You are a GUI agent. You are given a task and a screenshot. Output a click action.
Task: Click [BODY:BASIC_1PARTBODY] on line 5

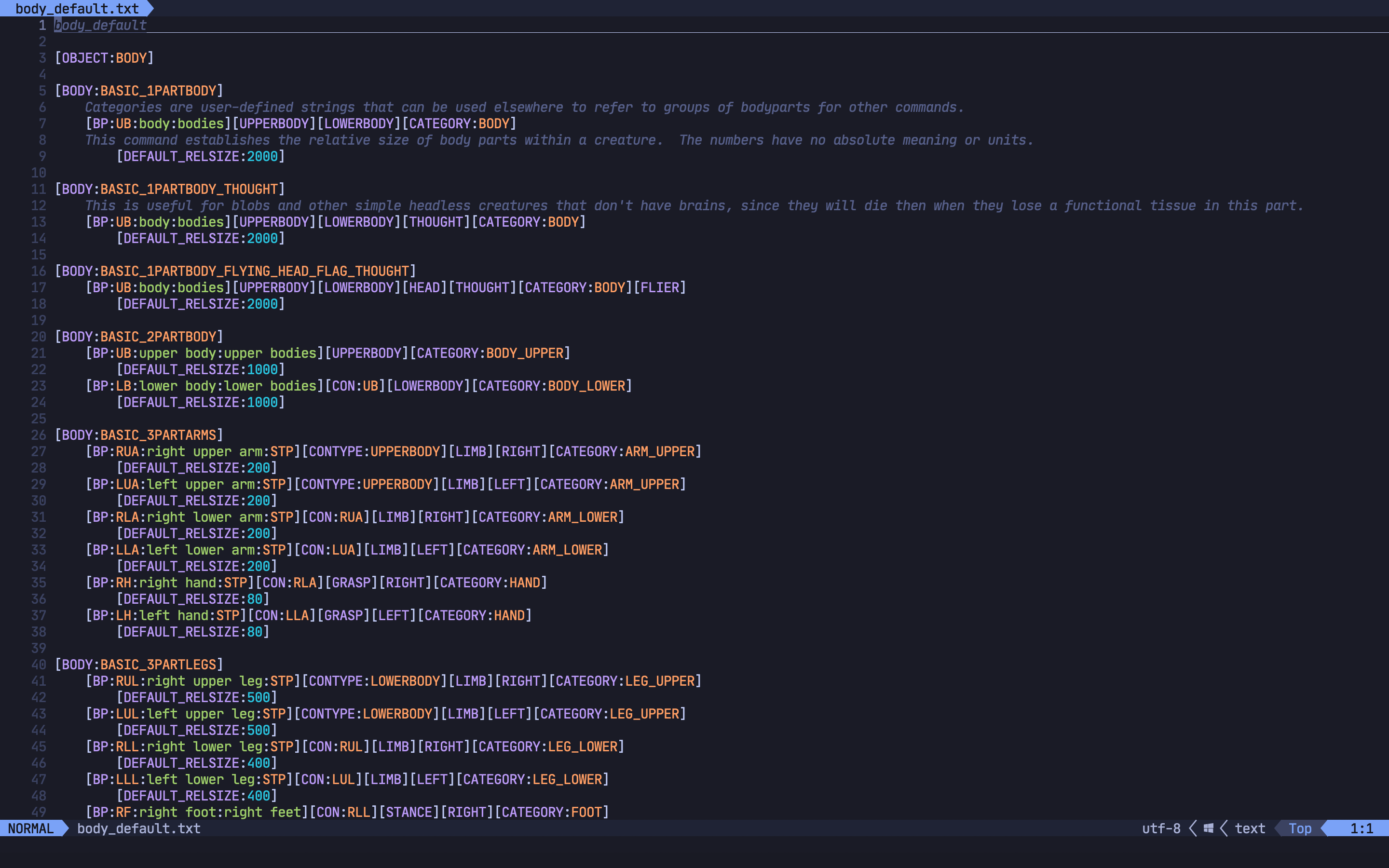tap(139, 91)
